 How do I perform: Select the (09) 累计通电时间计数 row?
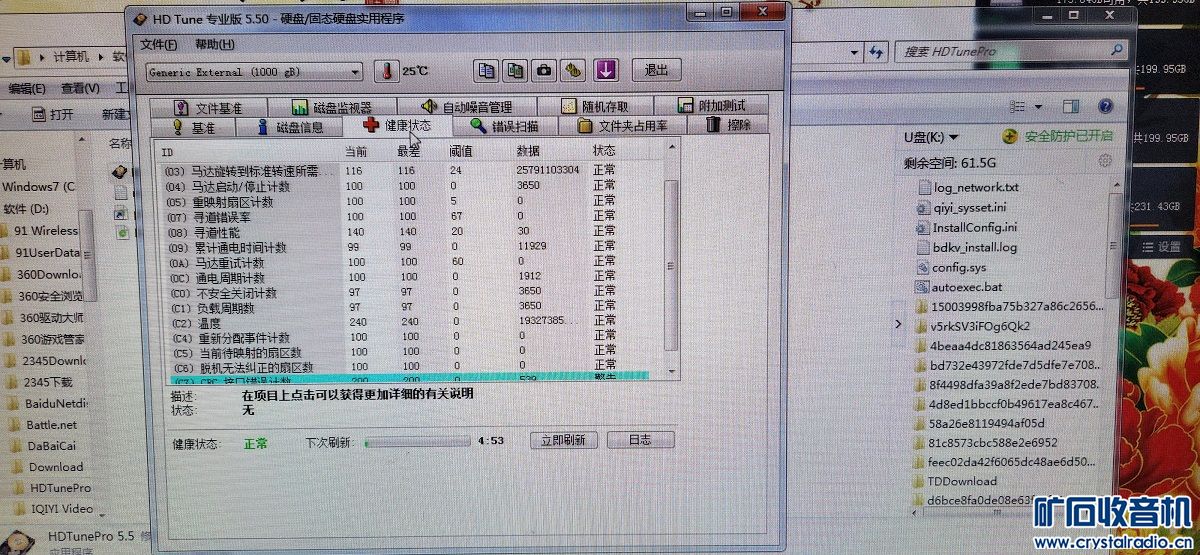pyautogui.click(x=406, y=247)
